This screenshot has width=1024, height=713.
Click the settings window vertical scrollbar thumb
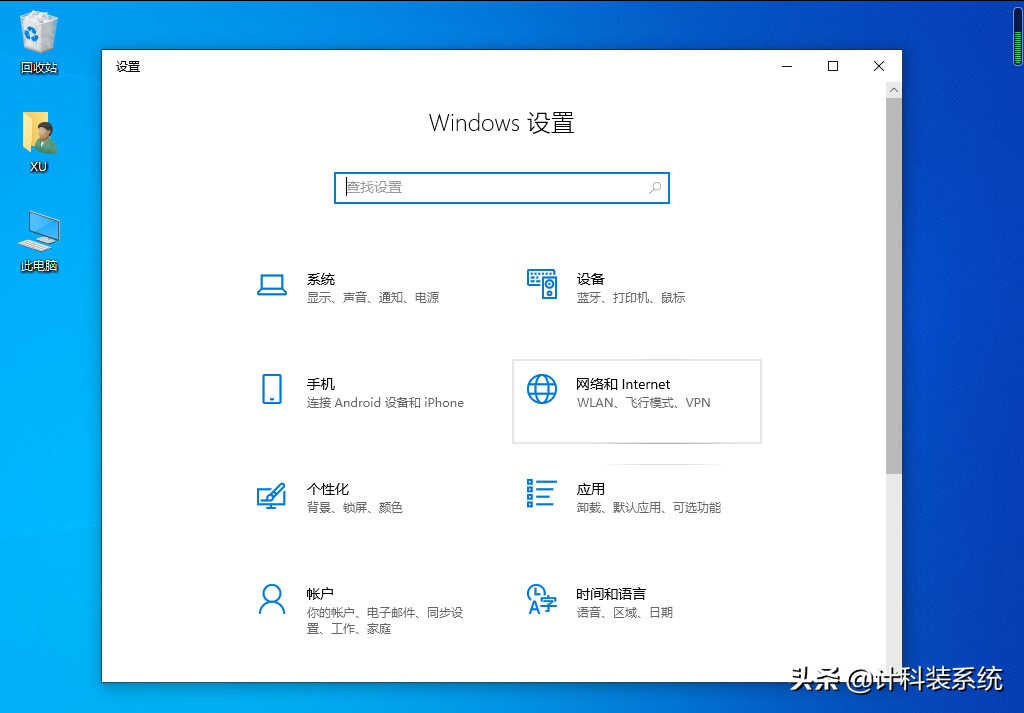tap(893, 286)
